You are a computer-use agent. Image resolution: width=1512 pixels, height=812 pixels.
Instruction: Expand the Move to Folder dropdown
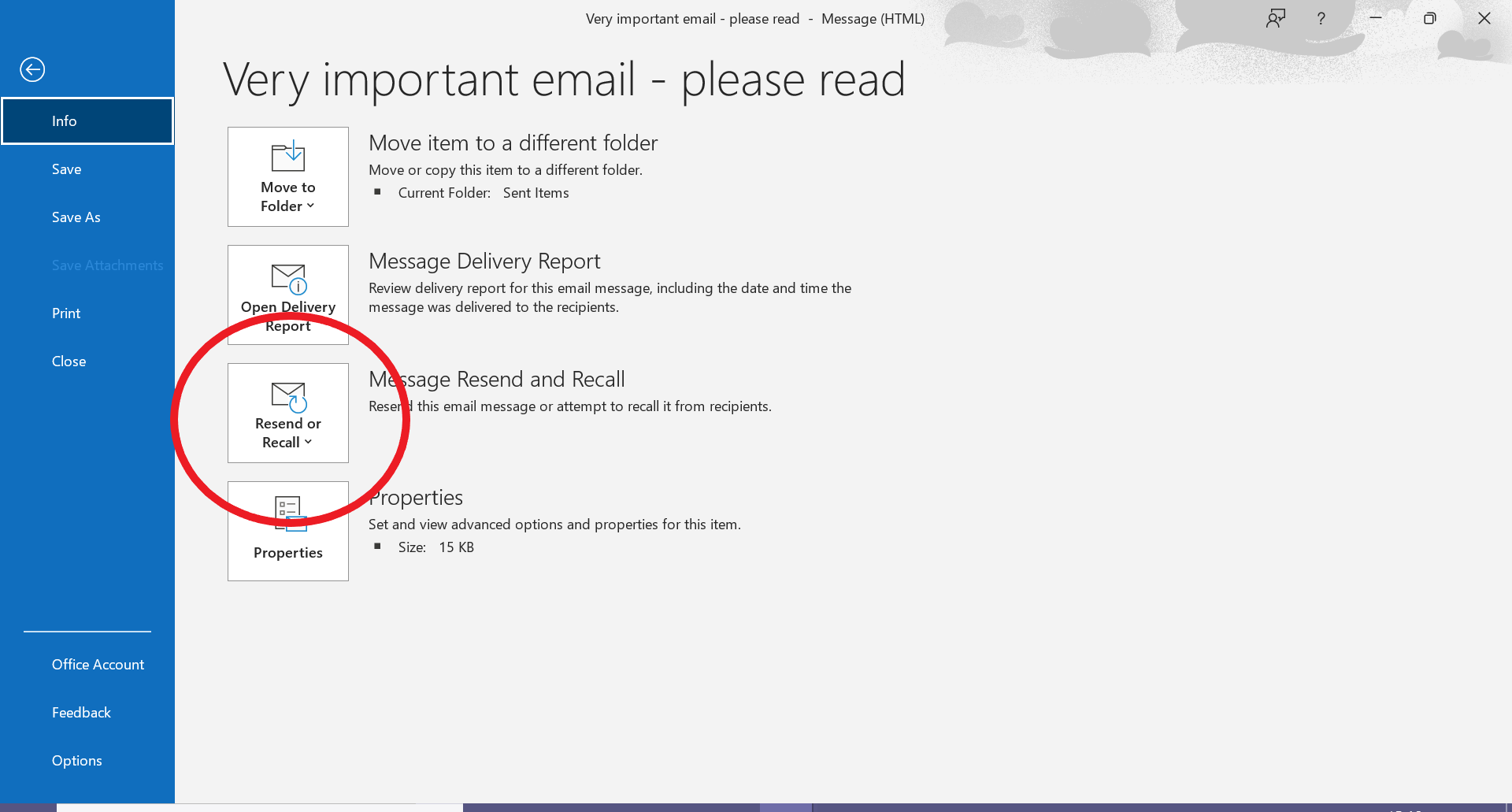click(x=288, y=177)
